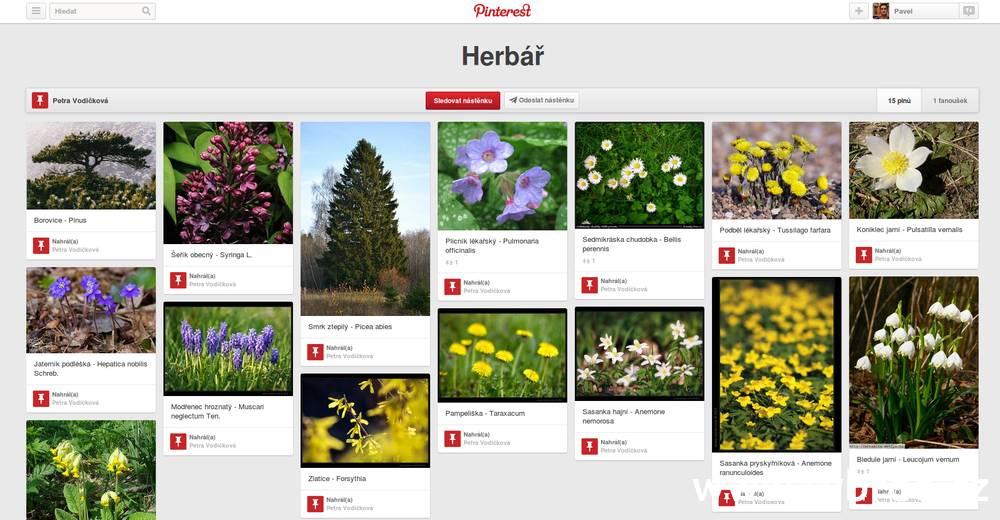This screenshot has height=520, width=1000.
Task: Click the Herbář board title
Action: (x=503, y=56)
